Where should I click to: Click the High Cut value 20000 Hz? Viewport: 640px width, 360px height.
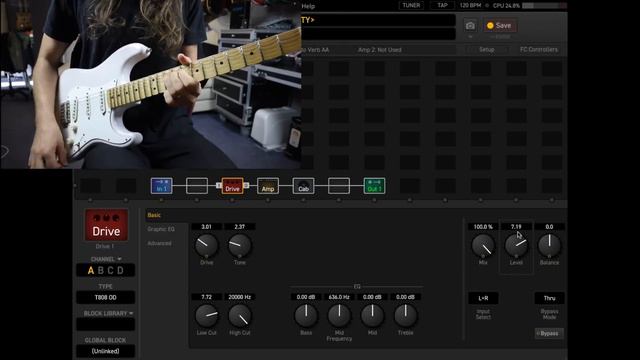tap(240, 297)
